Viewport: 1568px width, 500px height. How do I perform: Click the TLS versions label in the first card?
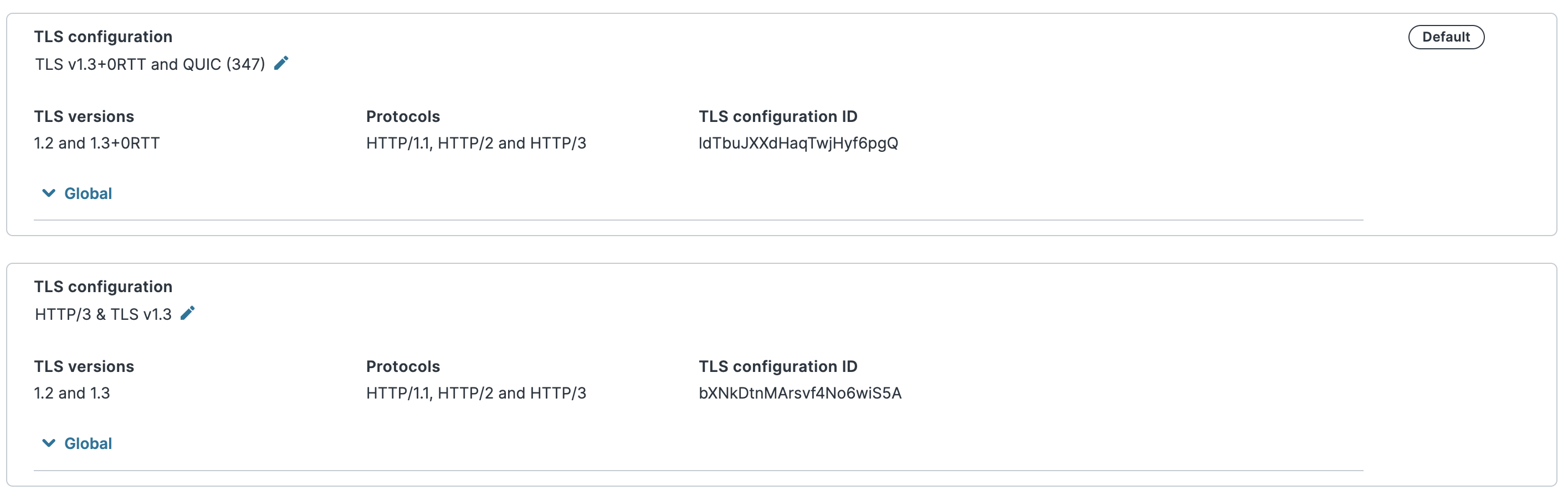tap(84, 116)
